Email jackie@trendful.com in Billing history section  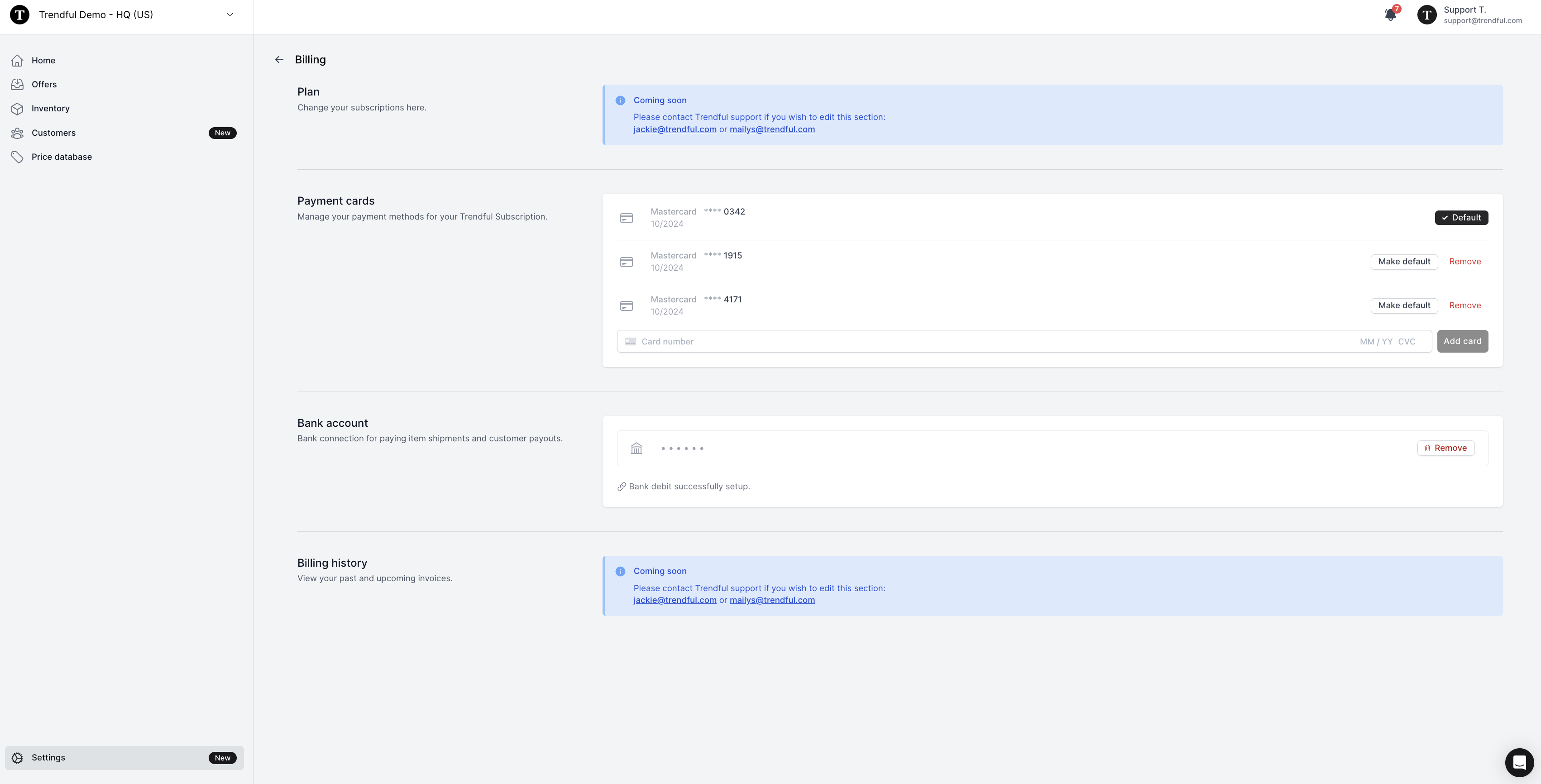tap(675, 600)
